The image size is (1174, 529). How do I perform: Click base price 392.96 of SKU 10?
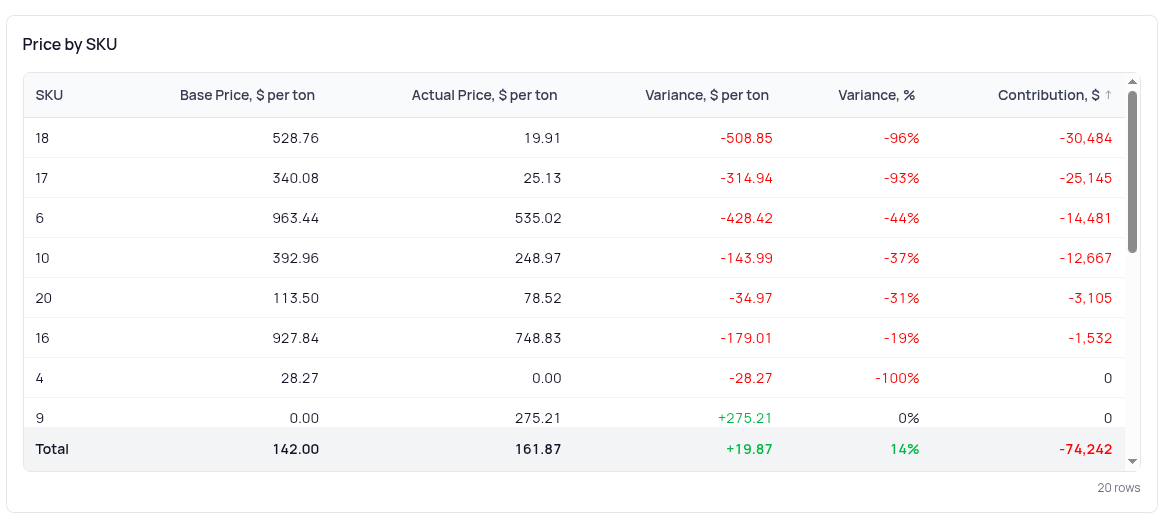(x=295, y=258)
